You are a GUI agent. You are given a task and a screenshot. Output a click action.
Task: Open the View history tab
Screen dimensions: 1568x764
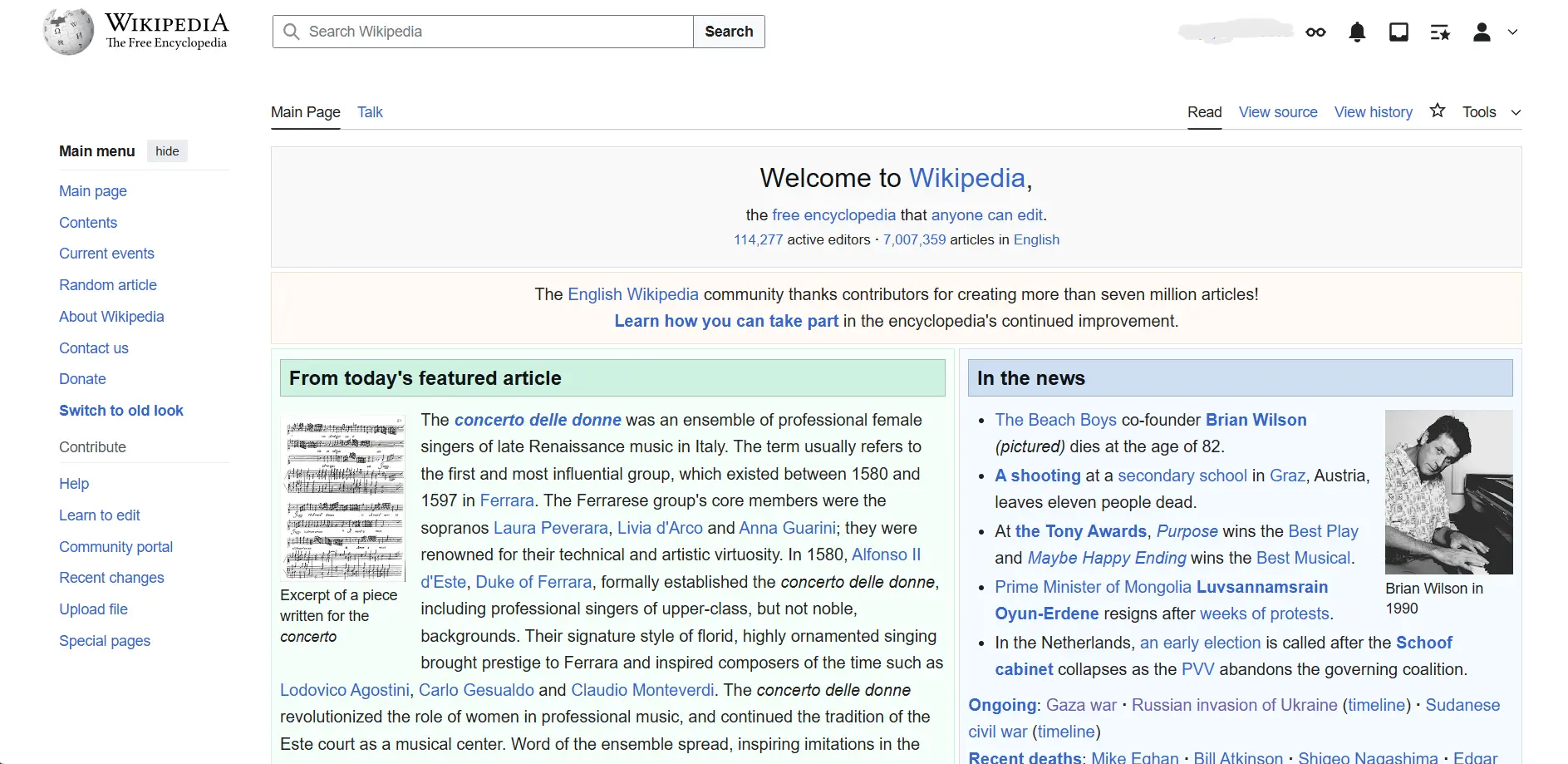pos(1373,112)
